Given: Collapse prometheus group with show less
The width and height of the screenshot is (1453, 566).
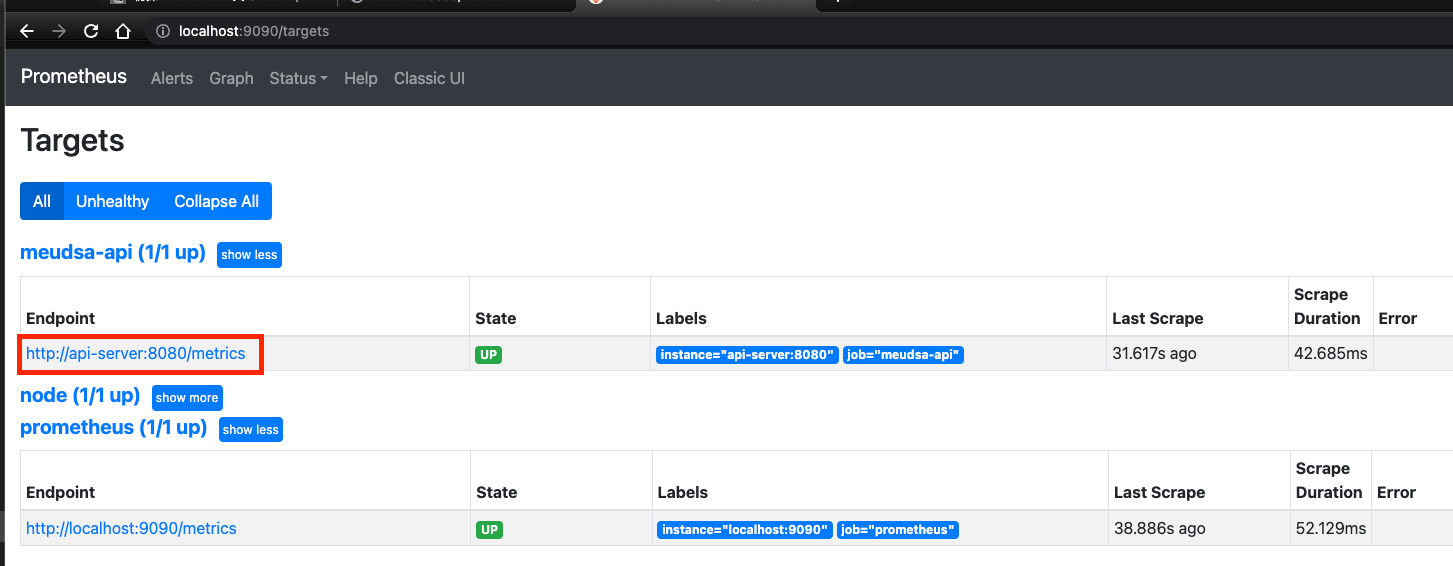Looking at the screenshot, I should pyautogui.click(x=250, y=430).
